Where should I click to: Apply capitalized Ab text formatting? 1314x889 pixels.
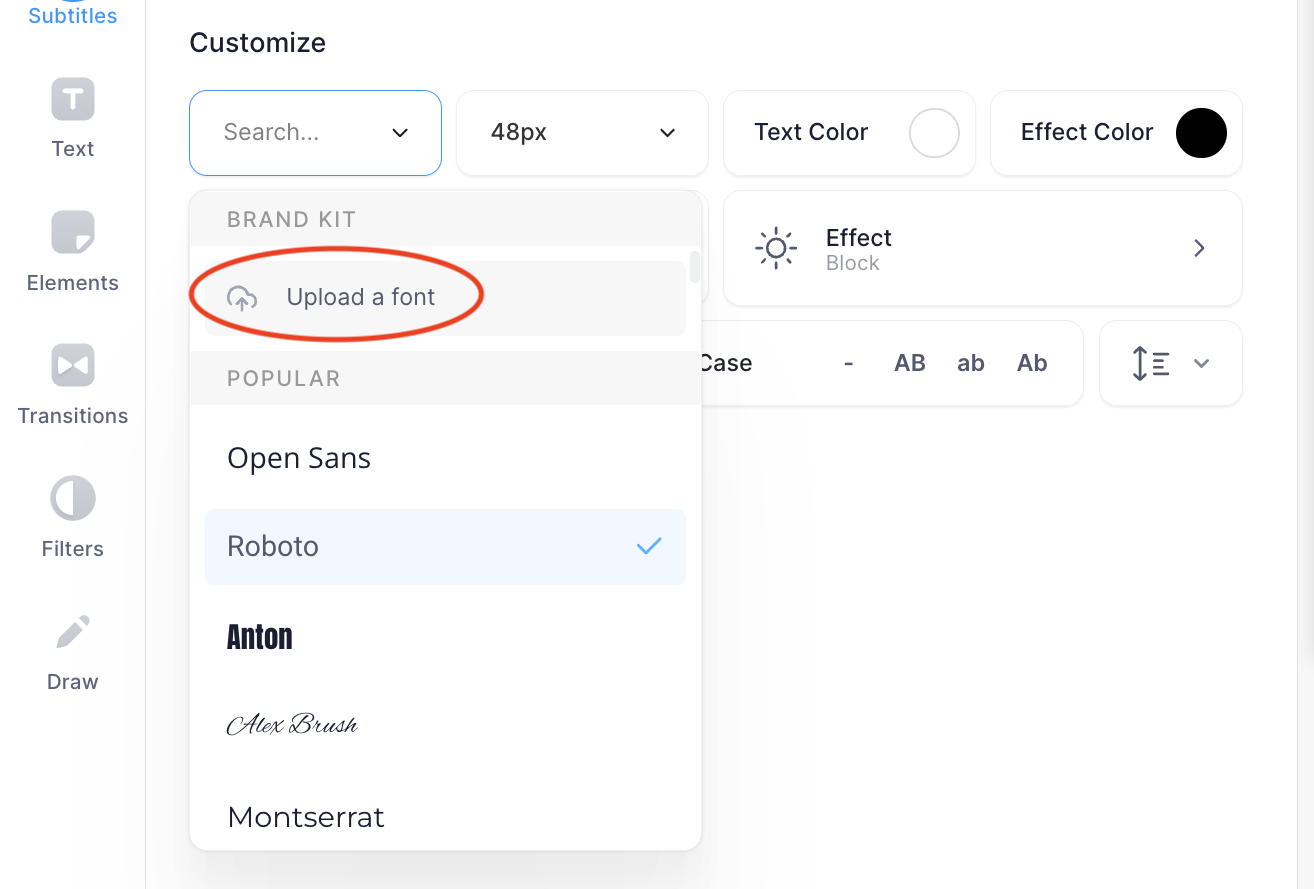click(x=1032, y=363)
